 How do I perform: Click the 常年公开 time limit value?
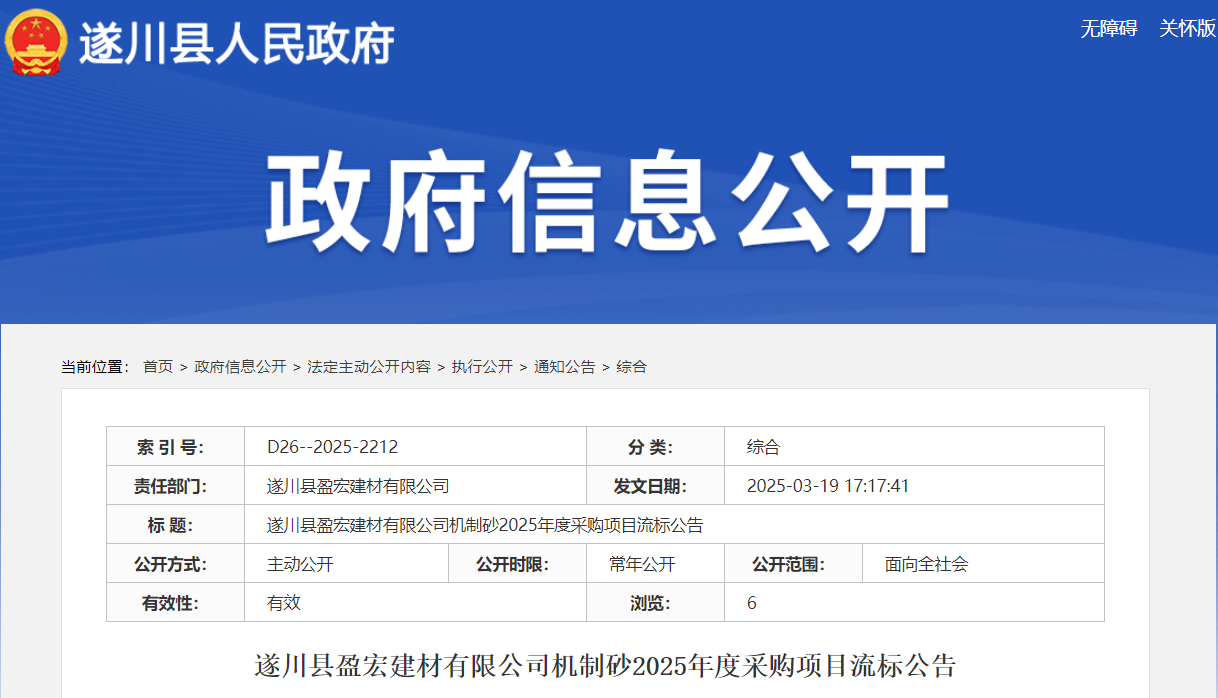(642, 564)
